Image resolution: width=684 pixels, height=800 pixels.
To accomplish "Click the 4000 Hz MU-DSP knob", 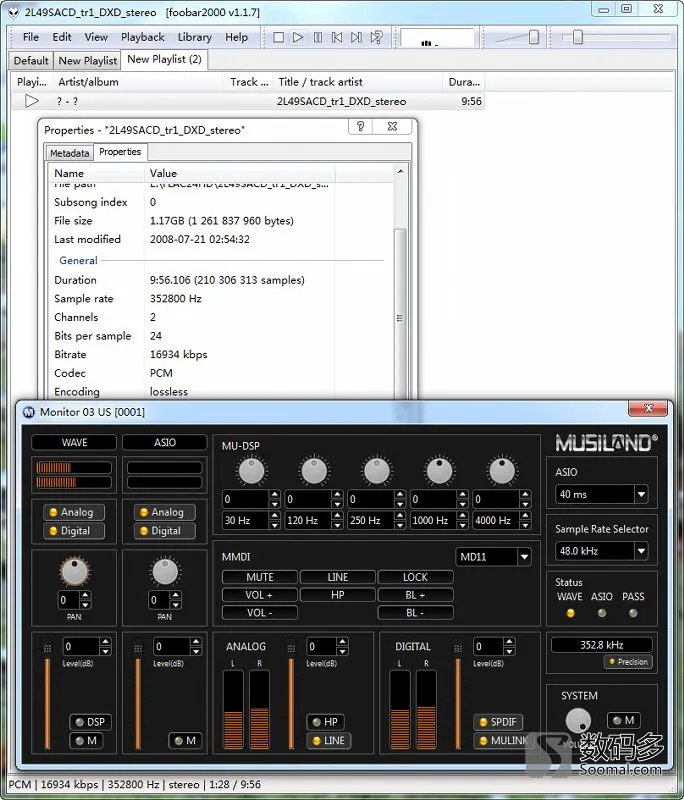I will click(x=502, y=470).
